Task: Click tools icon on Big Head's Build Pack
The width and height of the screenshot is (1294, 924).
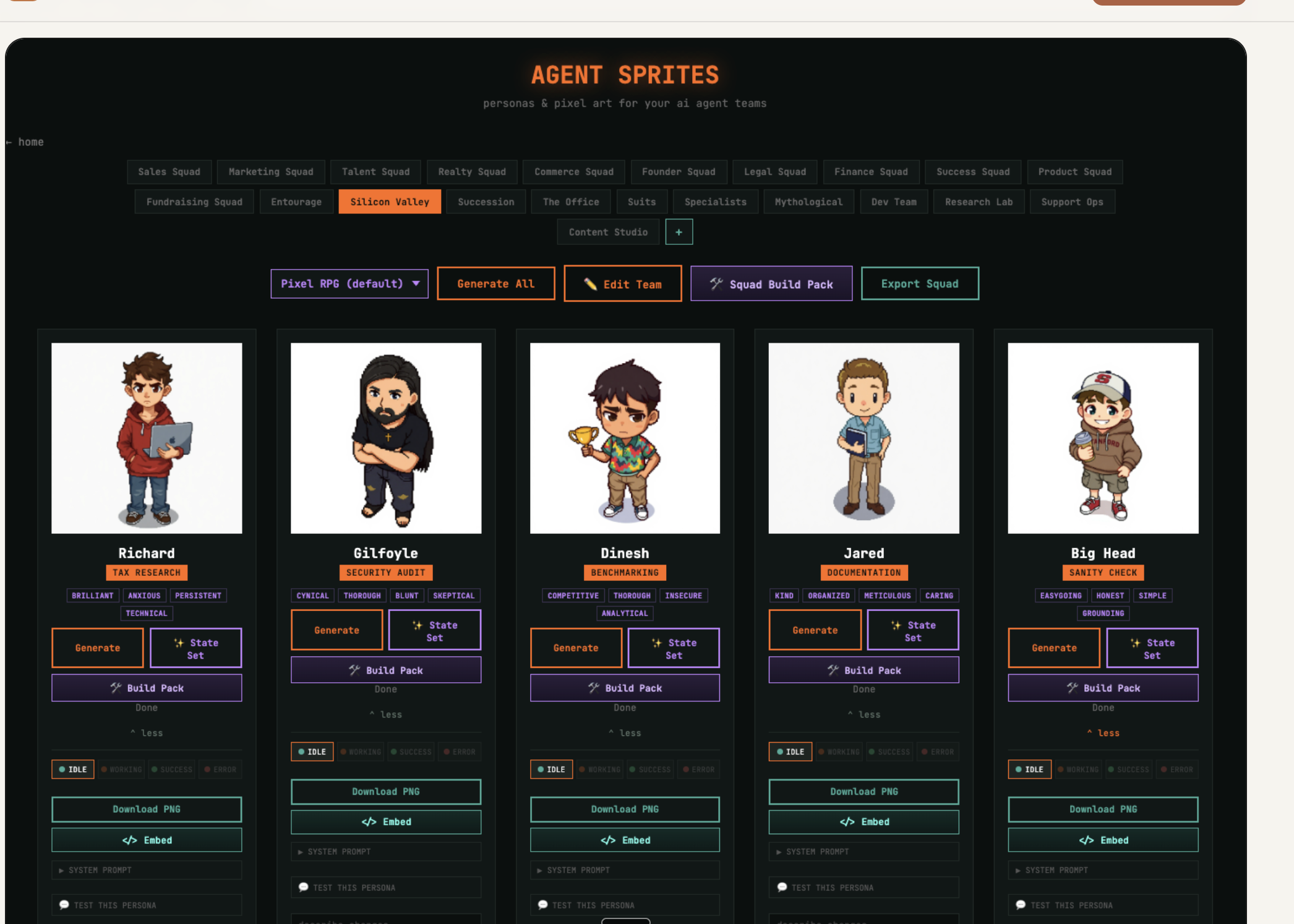Action: point(1072,688)
